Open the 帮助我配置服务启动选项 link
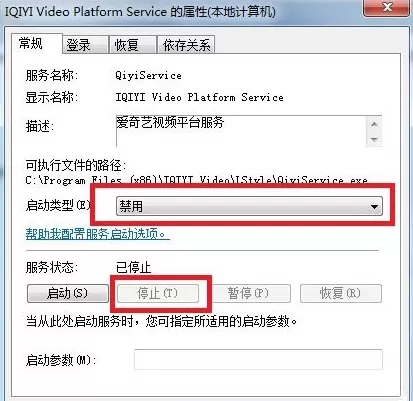This screenshot has width=413, height=401. pos(98,234)
